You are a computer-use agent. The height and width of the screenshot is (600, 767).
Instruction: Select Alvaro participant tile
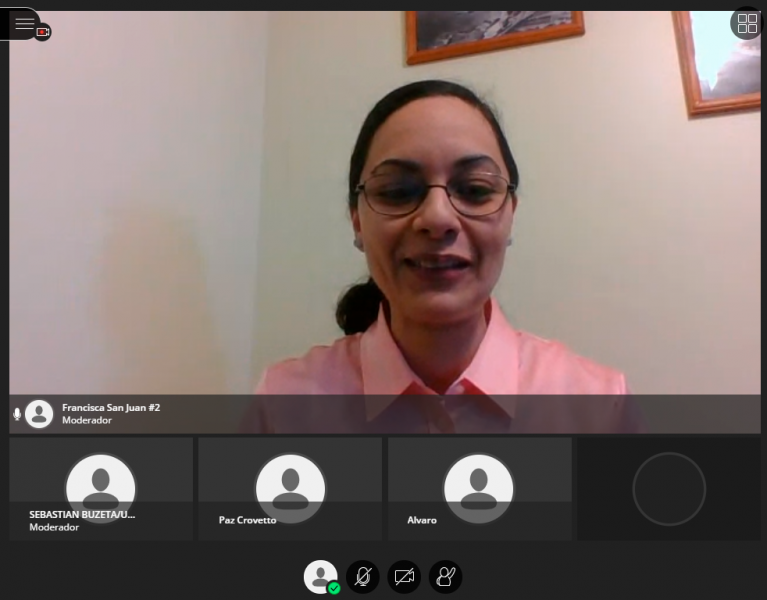480,489
